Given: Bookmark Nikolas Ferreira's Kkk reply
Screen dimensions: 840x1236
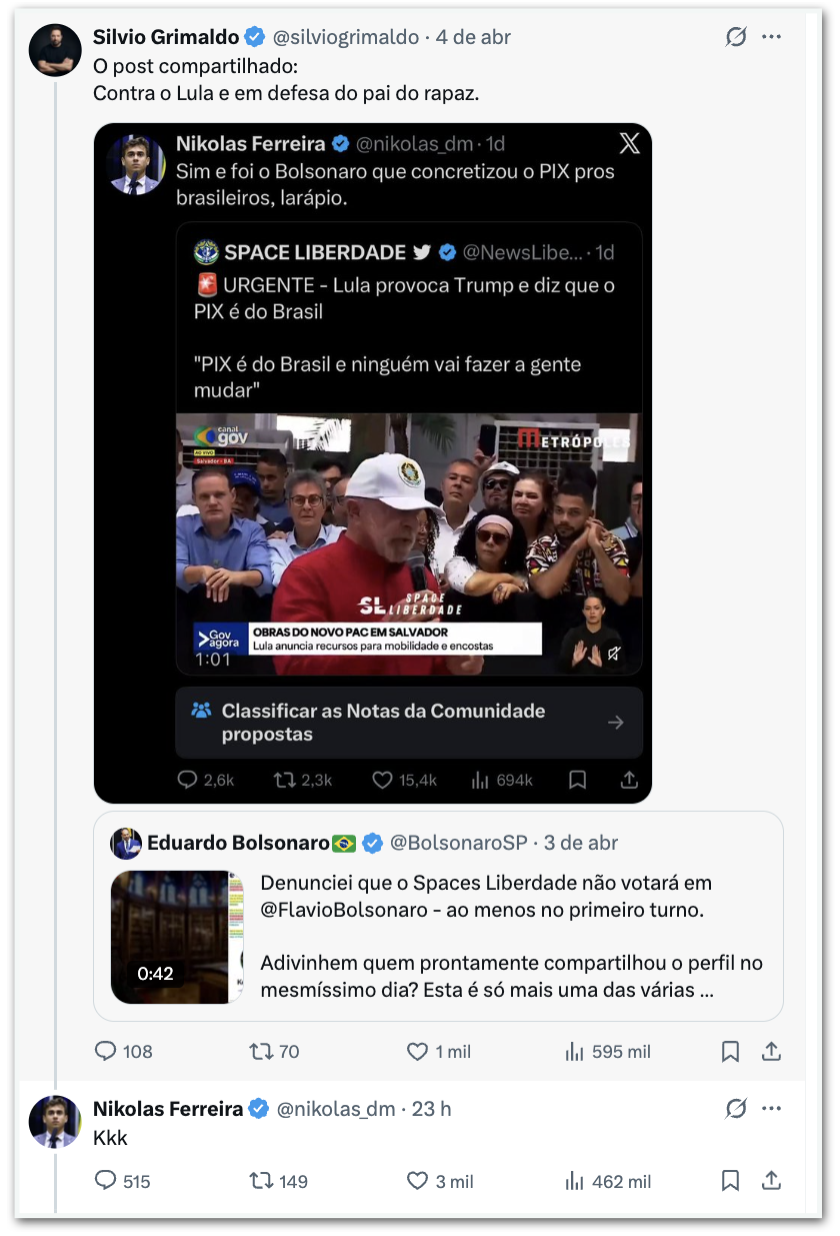Looking at the screenshot, I should (731, 1181).
